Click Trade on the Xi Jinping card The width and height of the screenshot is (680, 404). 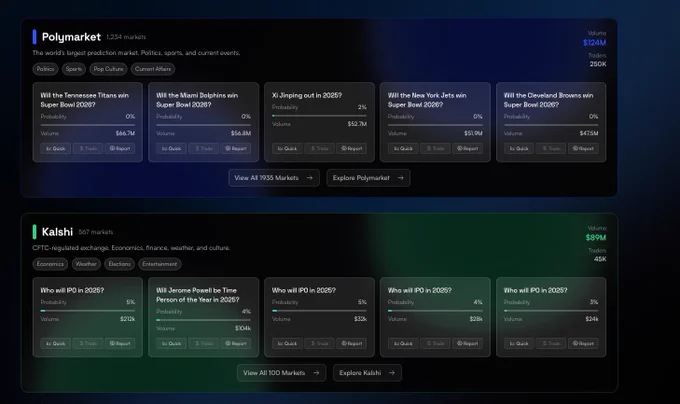click(x=320, y=148)
